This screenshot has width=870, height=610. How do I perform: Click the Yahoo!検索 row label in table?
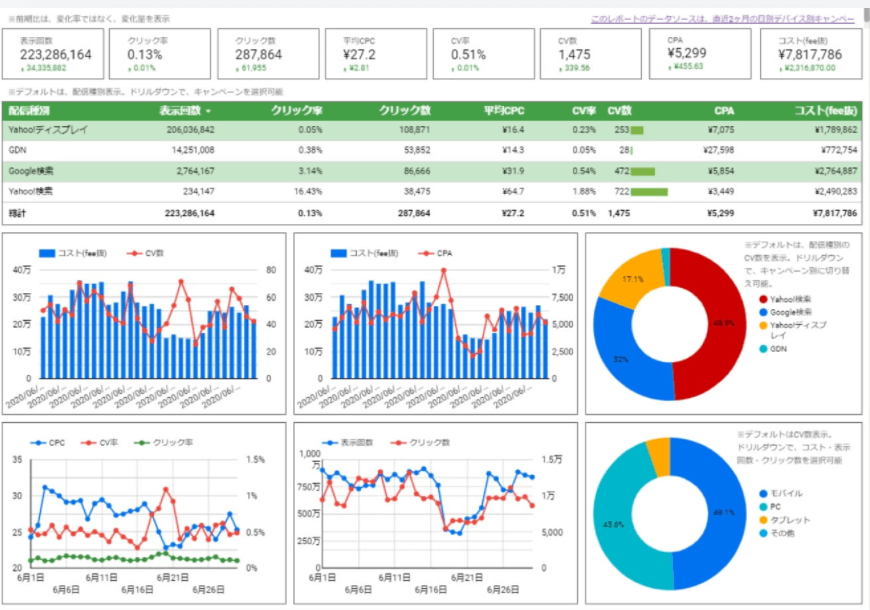tap(31, 191)
